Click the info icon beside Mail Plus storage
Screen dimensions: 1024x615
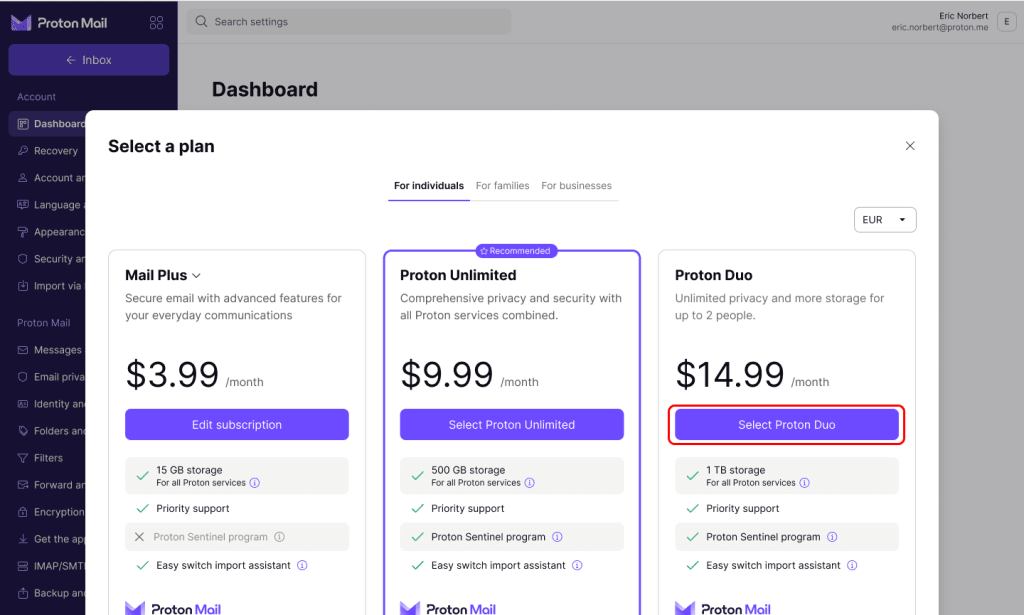(254, 483)
